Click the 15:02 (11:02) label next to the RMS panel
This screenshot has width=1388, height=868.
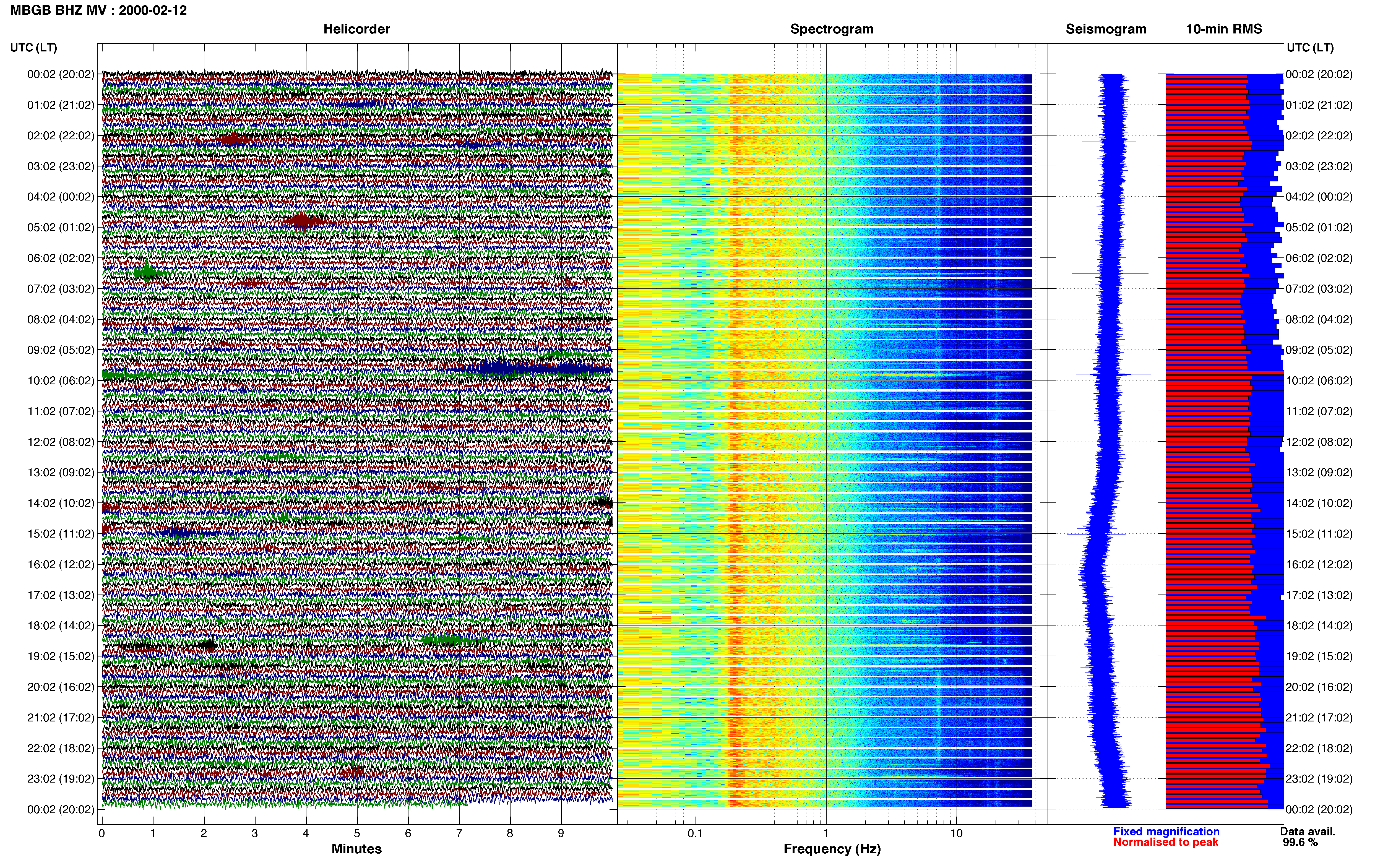click(1319, 534)
